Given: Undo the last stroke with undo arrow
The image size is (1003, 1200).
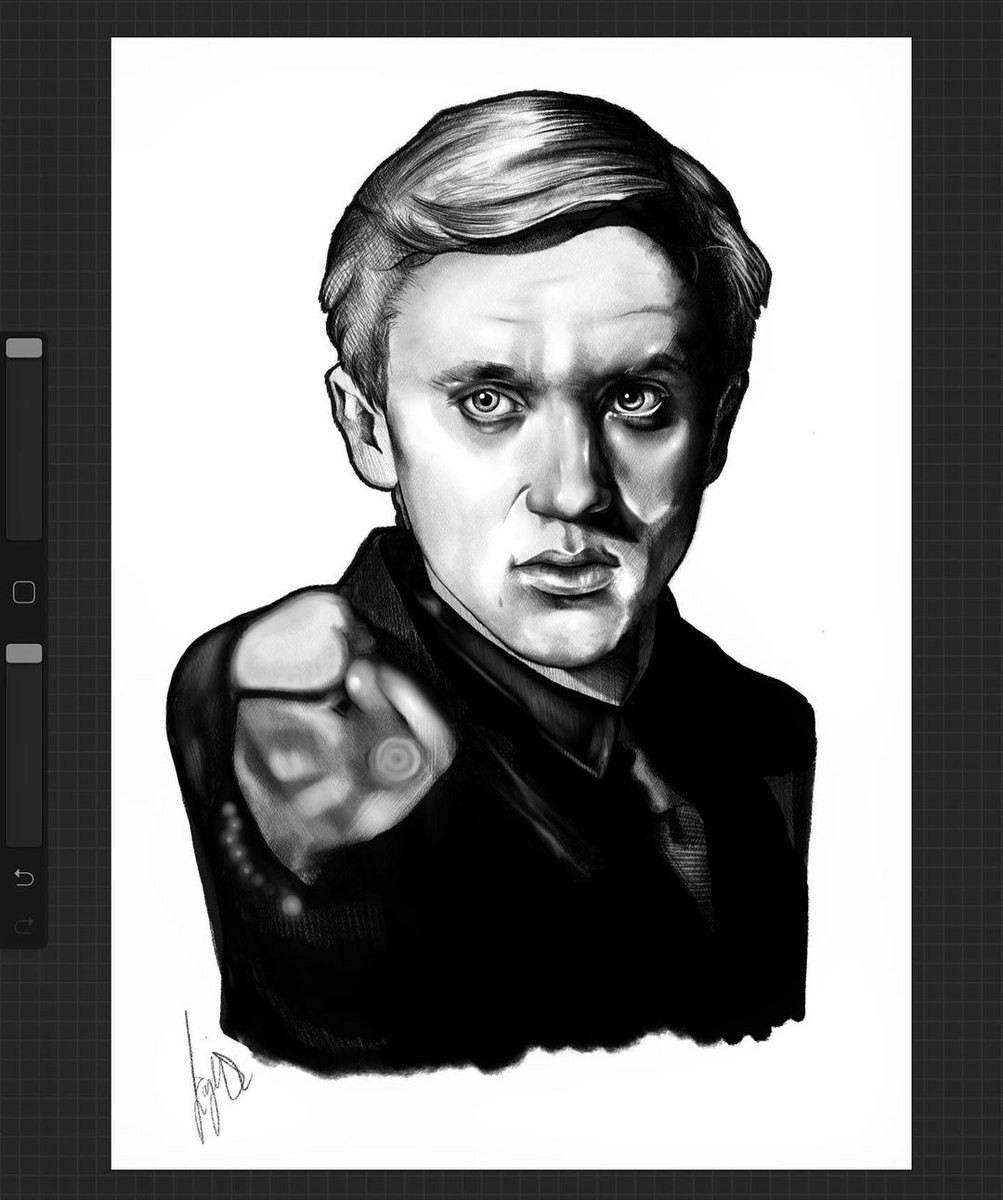Looking at the screenshot, I should 24,878.
